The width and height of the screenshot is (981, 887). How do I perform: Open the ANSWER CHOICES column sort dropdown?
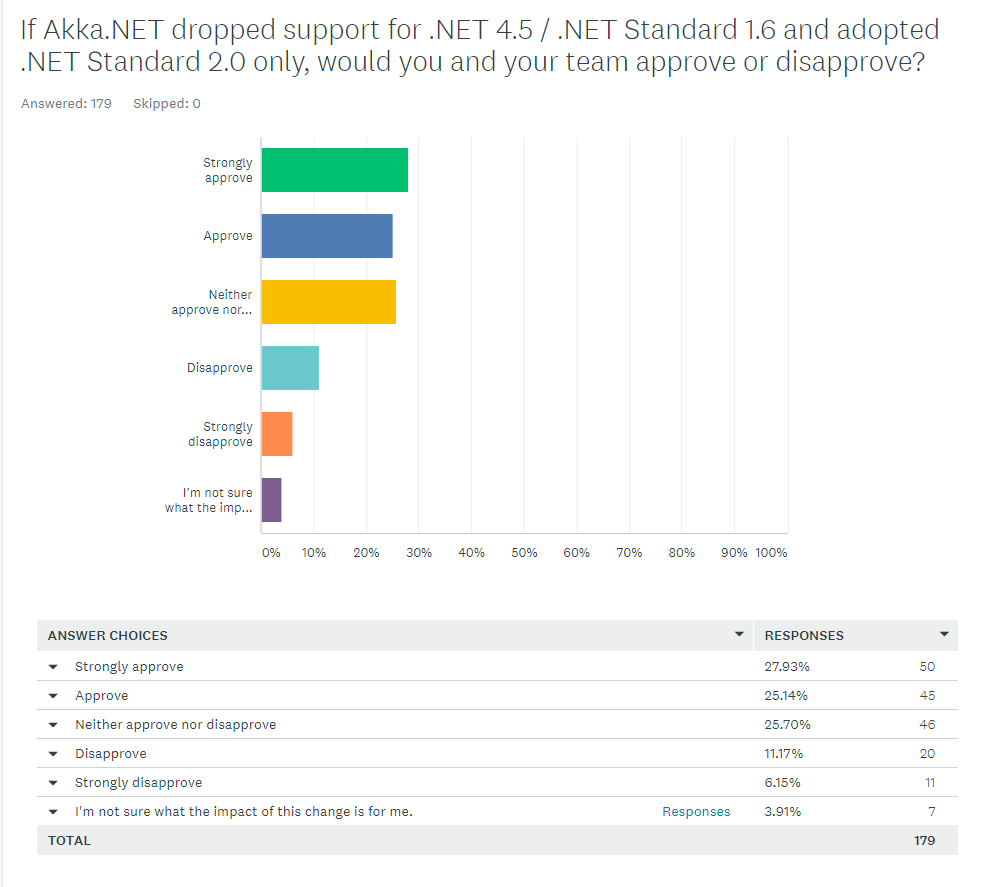(x=740, y=634)
